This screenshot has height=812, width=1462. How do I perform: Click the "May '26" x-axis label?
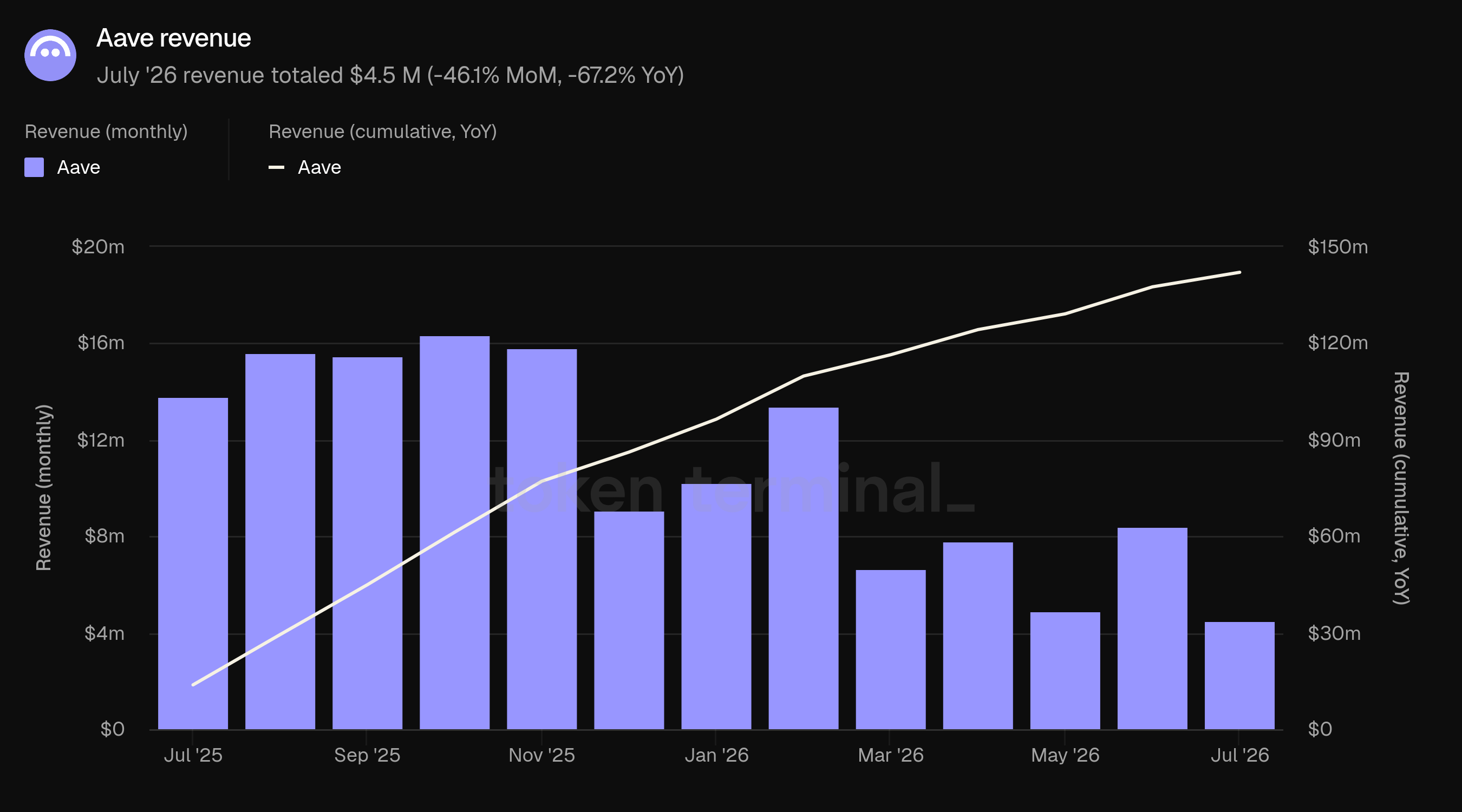pyautogui.click(x=1065, y=755)
